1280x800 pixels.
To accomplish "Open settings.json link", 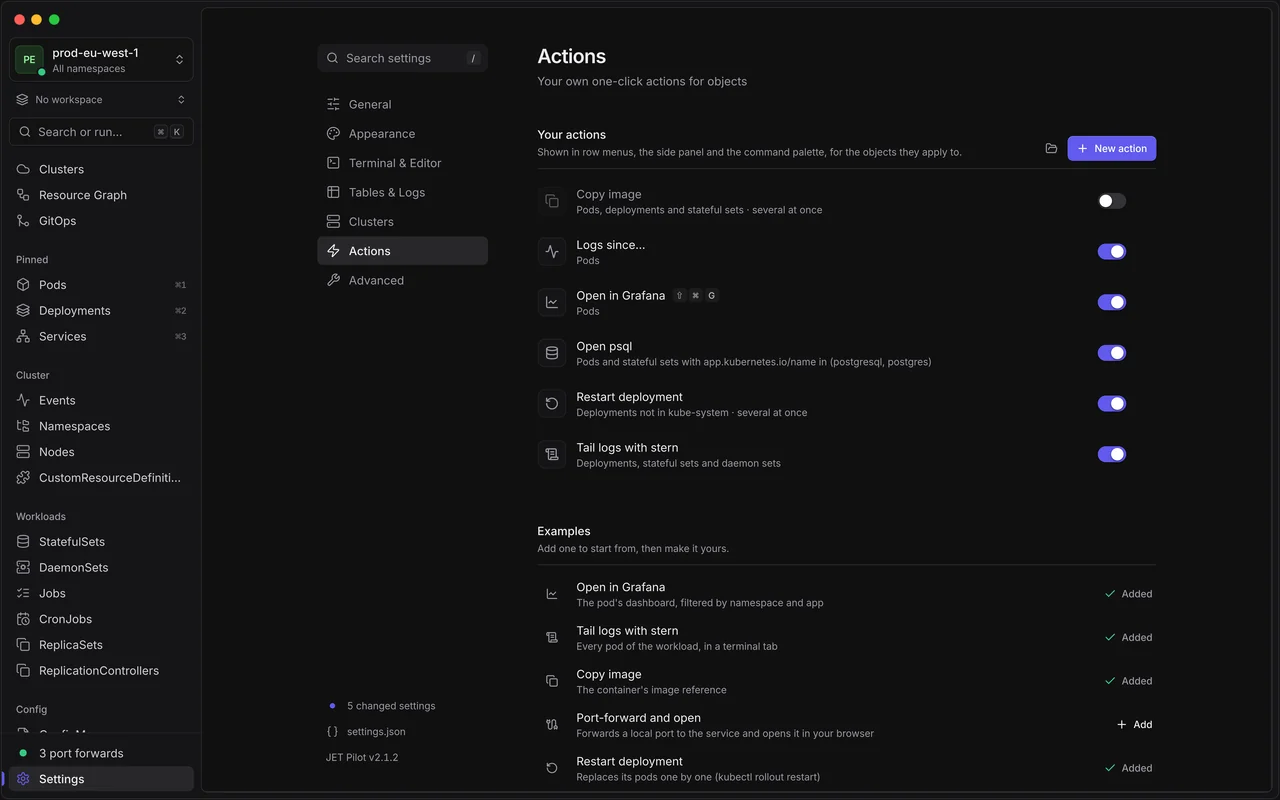I will pyautogui.click(x=376, y=732).
